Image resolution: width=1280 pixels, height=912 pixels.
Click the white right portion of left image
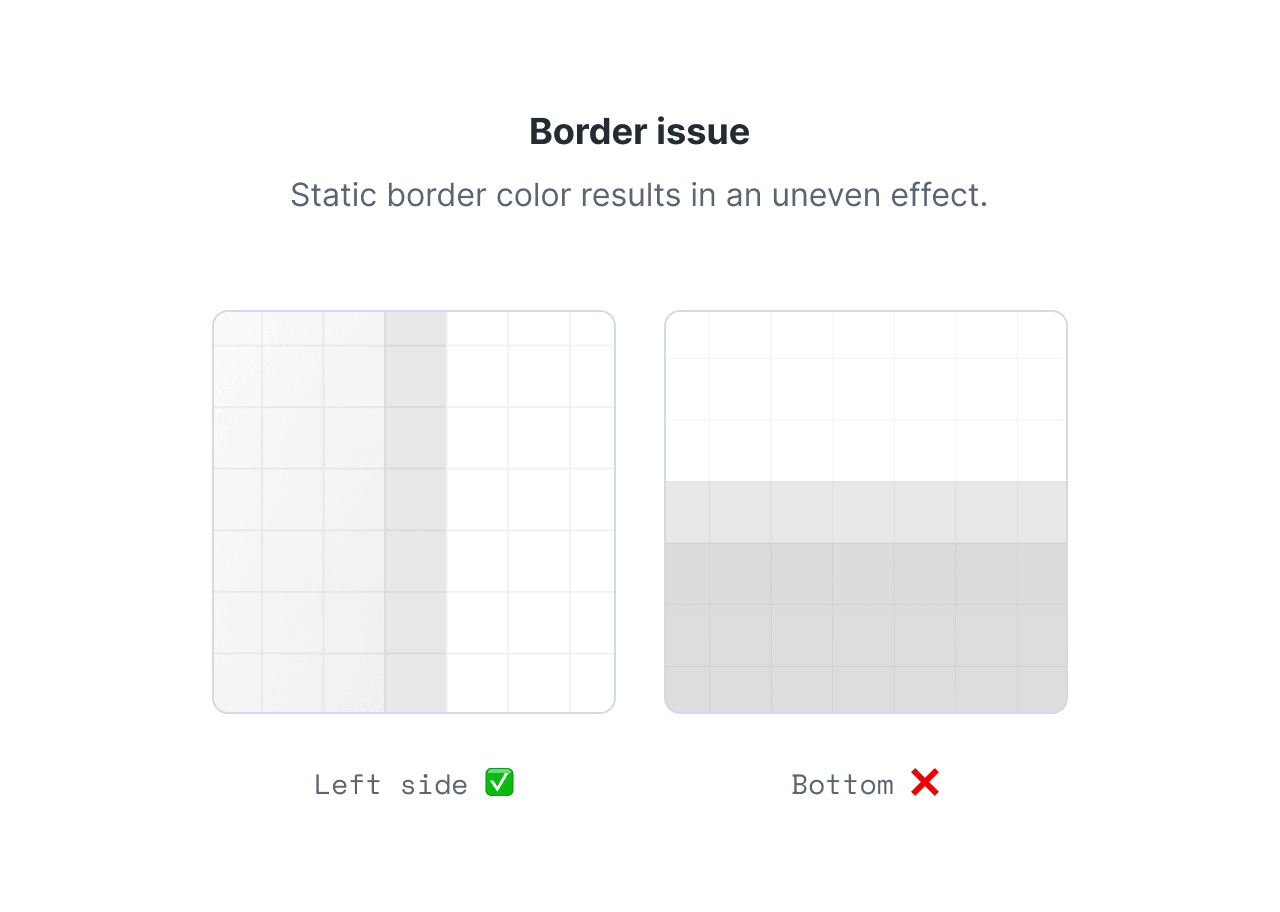pos(530,512)
